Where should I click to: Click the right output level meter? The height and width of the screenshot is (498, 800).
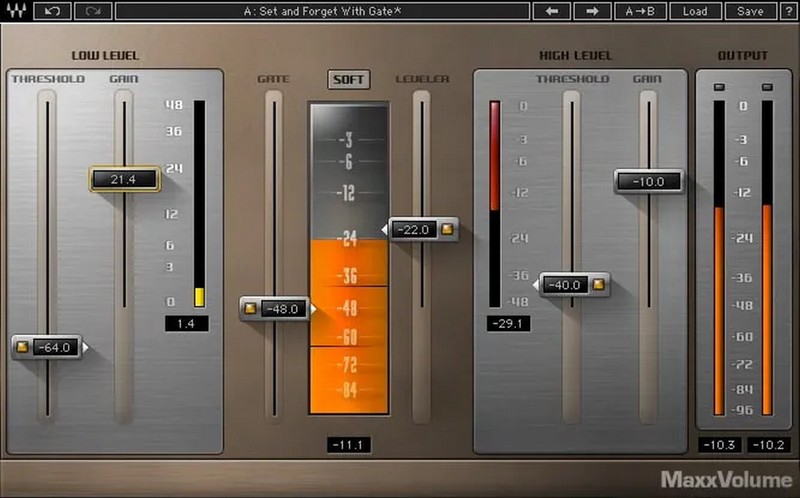click(767, 258)
